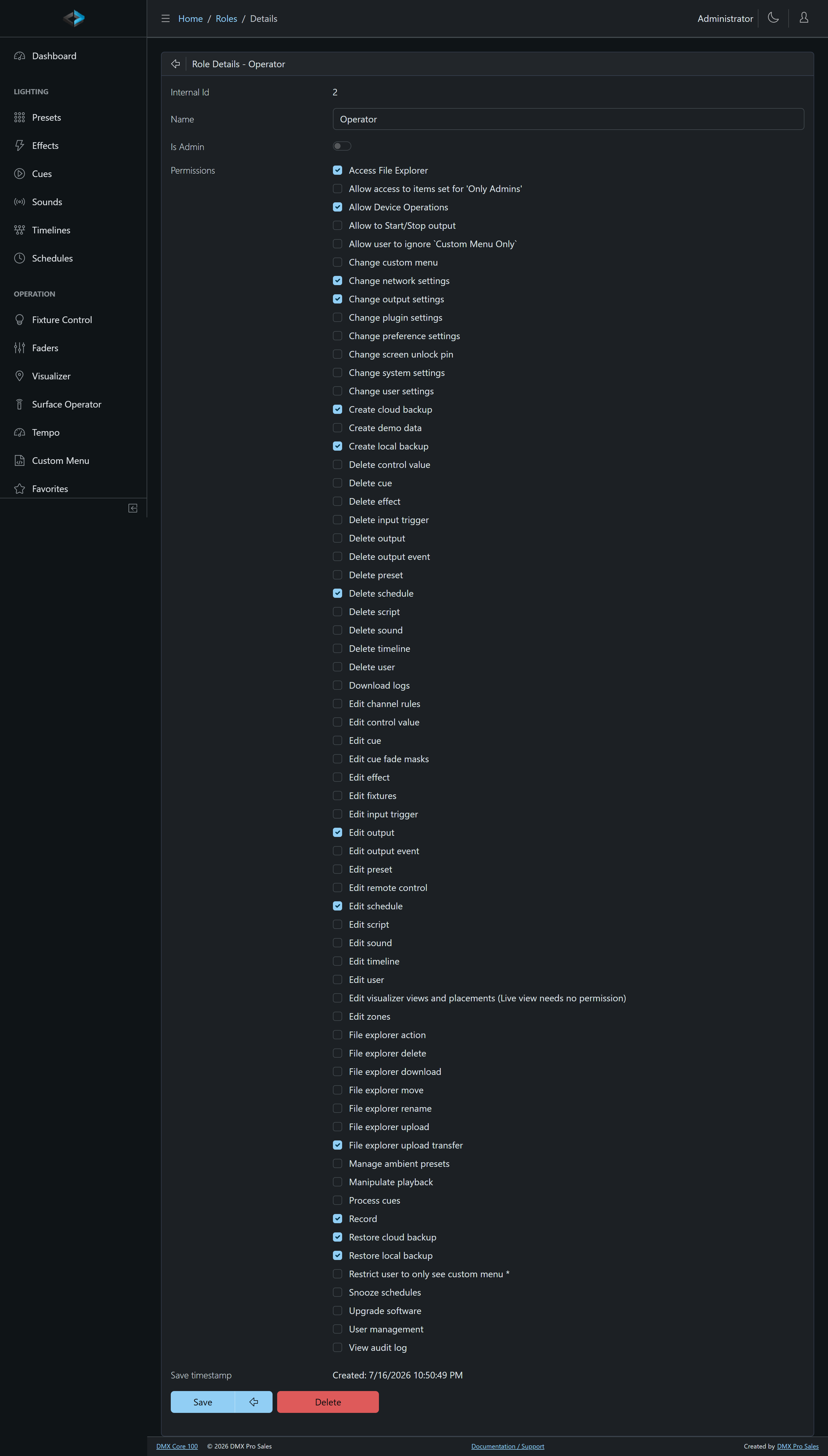This screenshot has height=1456, width=828.
Task: Check User management permission
Action: point(337,1329)
